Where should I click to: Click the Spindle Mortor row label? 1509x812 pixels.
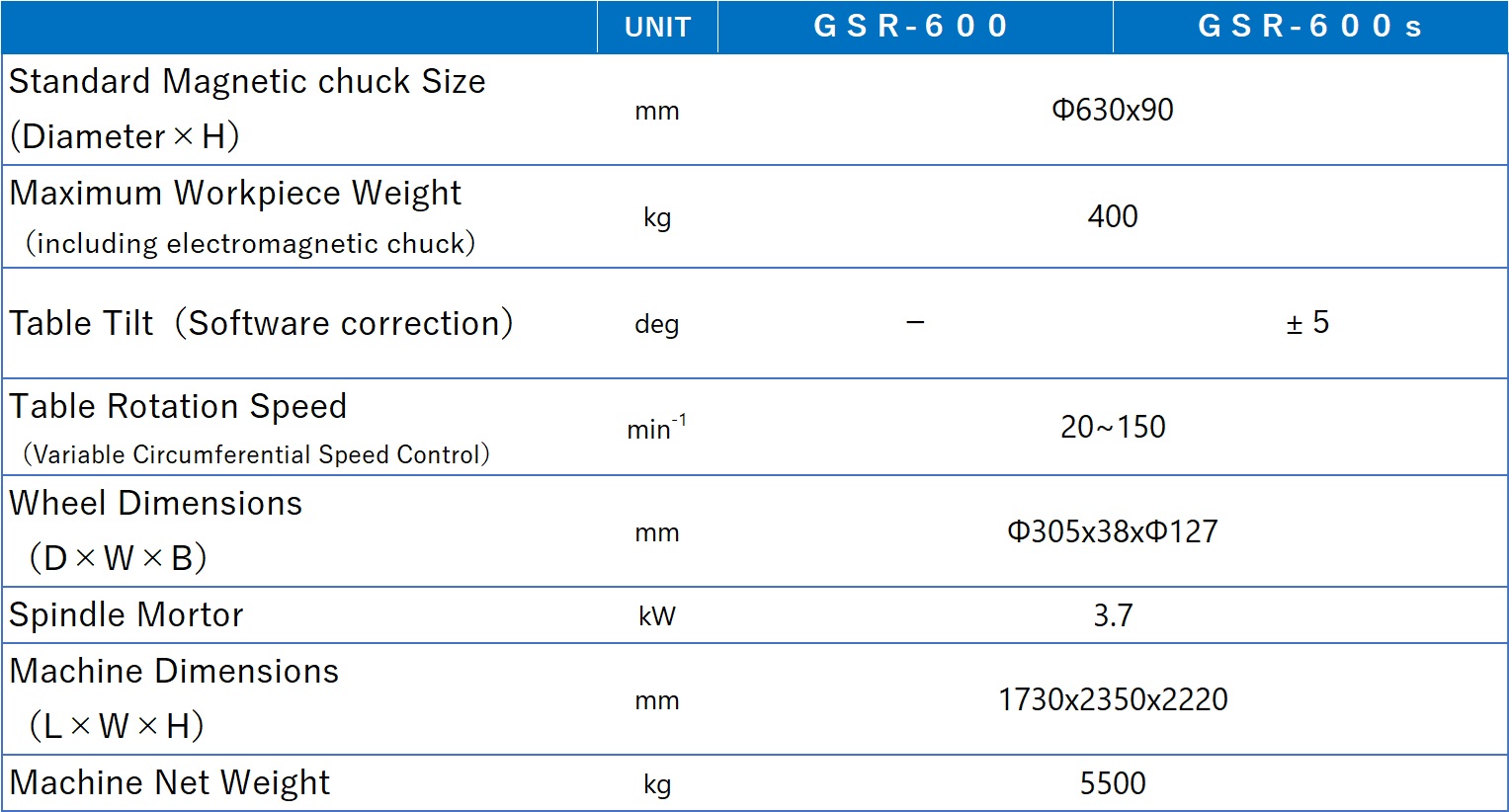click(x=126, y=615)
